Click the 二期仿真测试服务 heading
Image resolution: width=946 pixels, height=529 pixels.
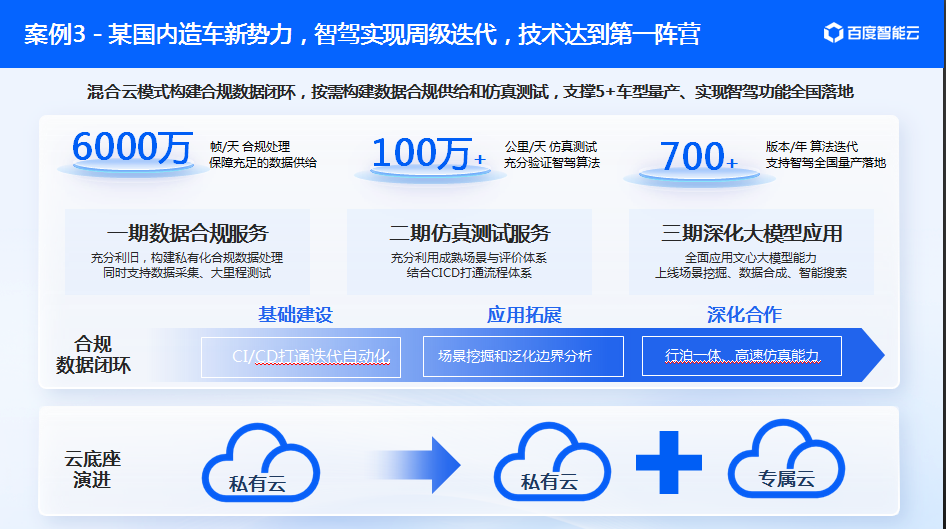469,233
